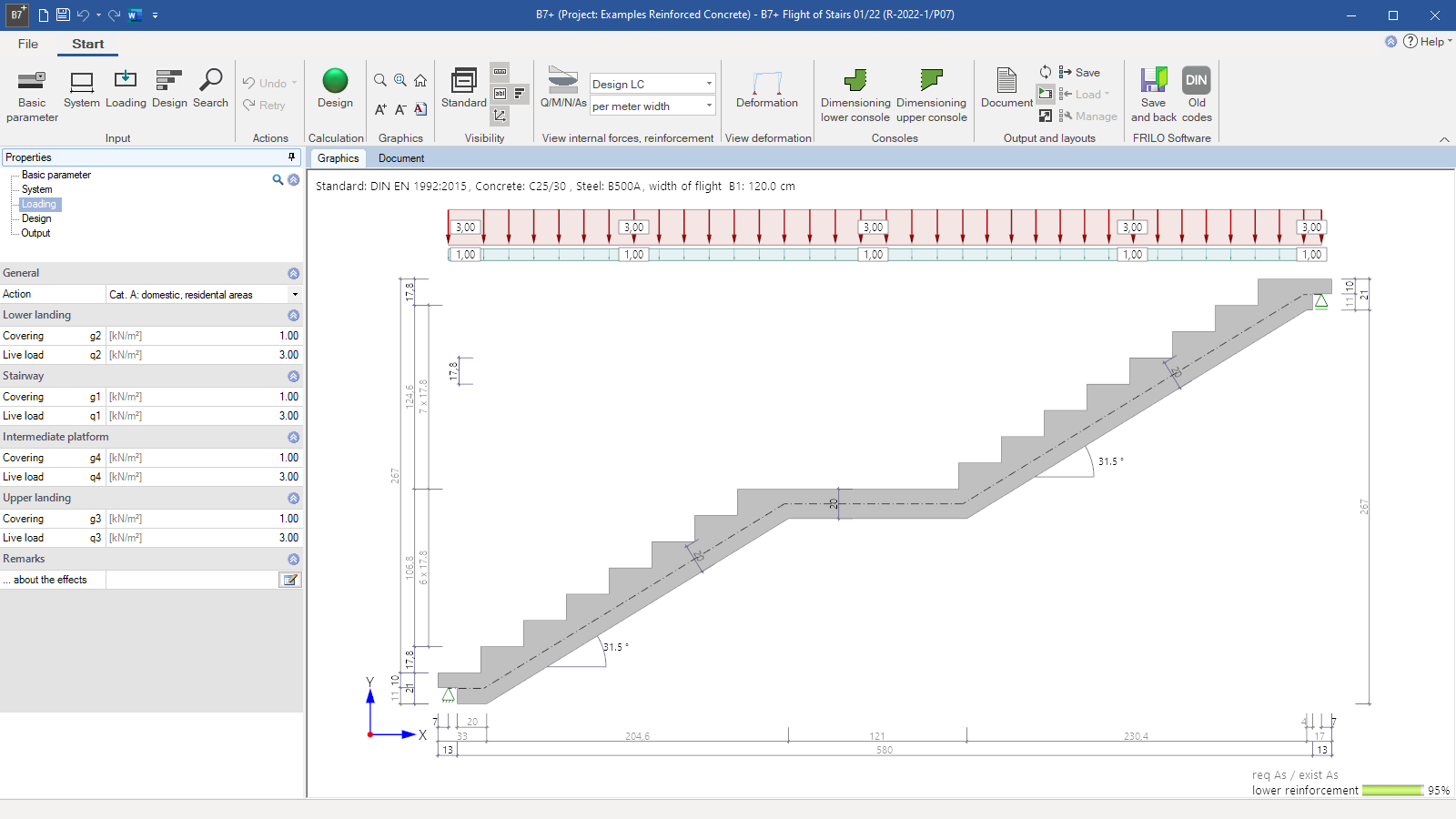Click the lower reinforcement utilization bar
1456x819 pixels.
point(1392,790)
